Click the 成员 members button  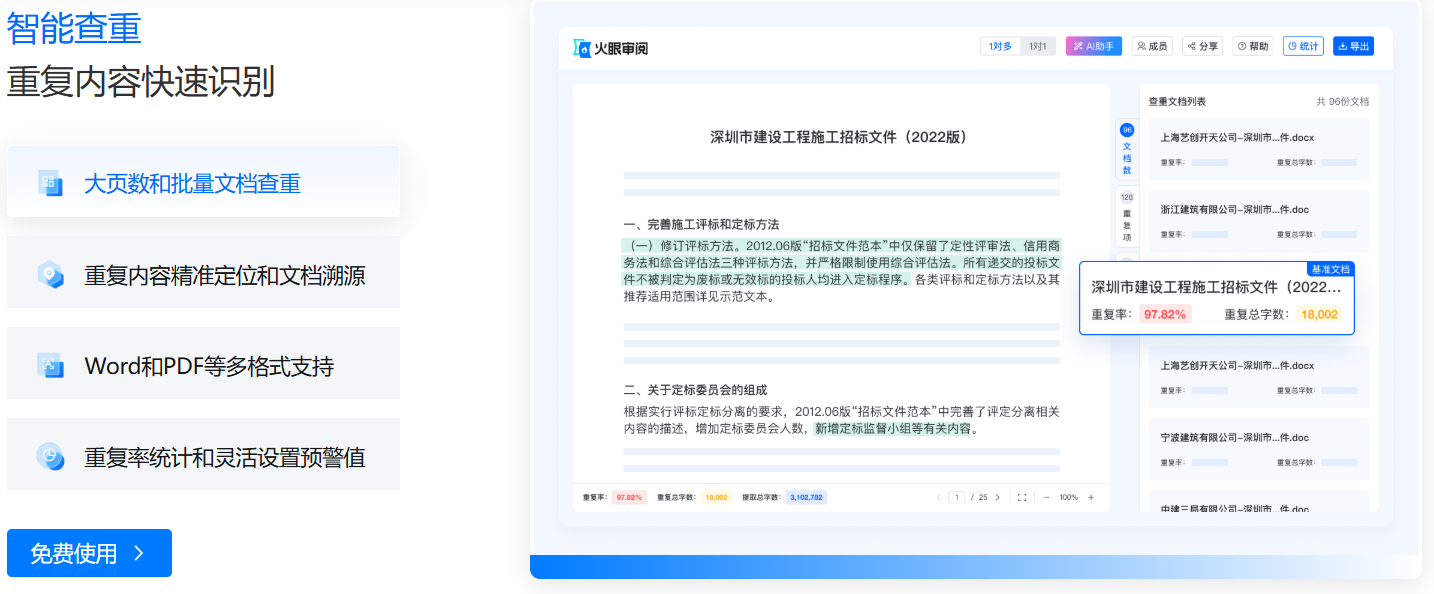tap(1152, 46)
